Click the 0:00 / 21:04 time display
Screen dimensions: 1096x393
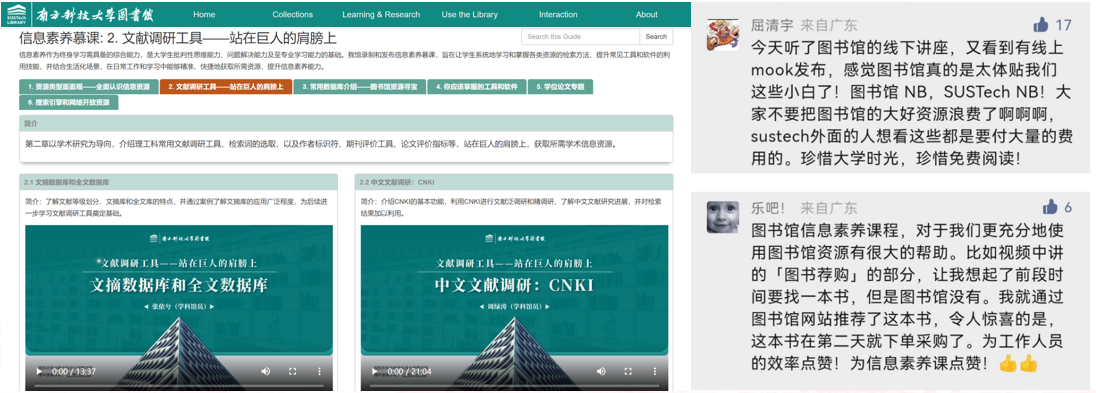tap(409, 371)
